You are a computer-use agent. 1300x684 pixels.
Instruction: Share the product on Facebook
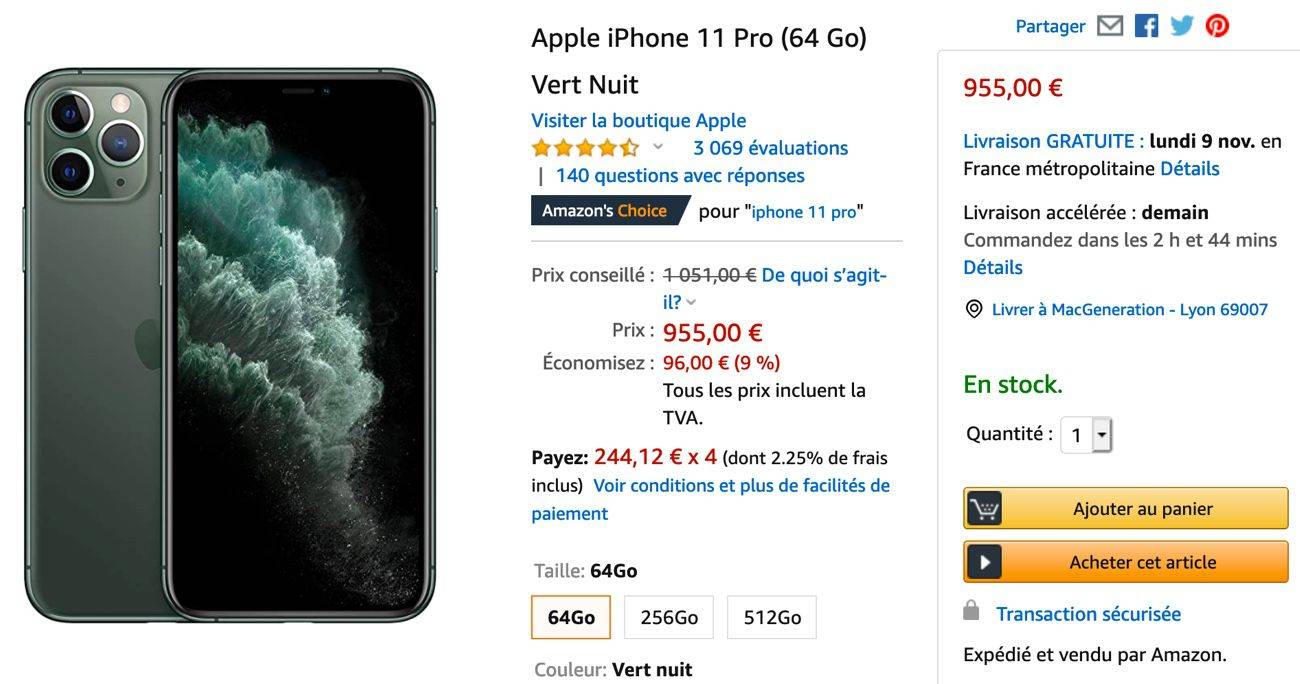(x=1146, y=26)
